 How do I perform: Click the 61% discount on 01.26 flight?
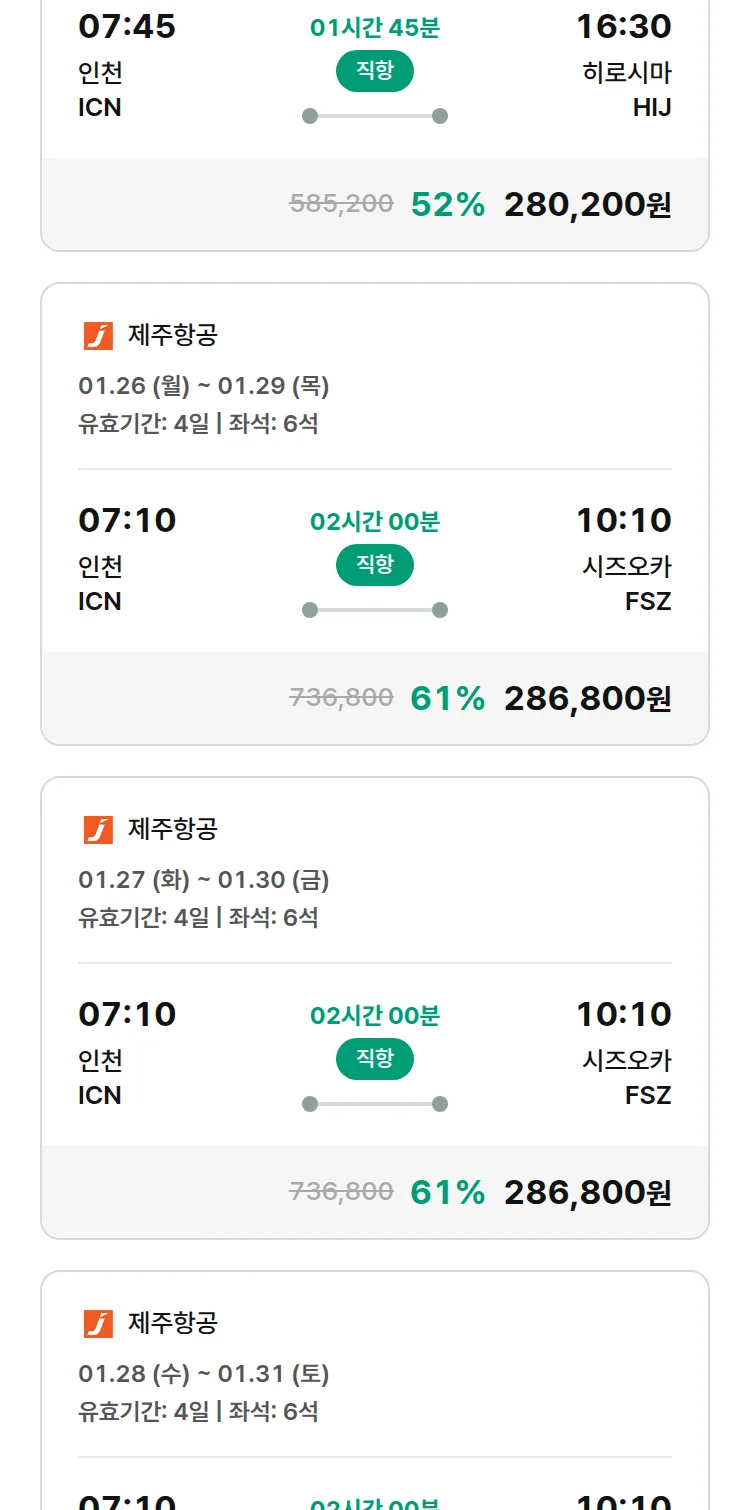pos(447,698)
